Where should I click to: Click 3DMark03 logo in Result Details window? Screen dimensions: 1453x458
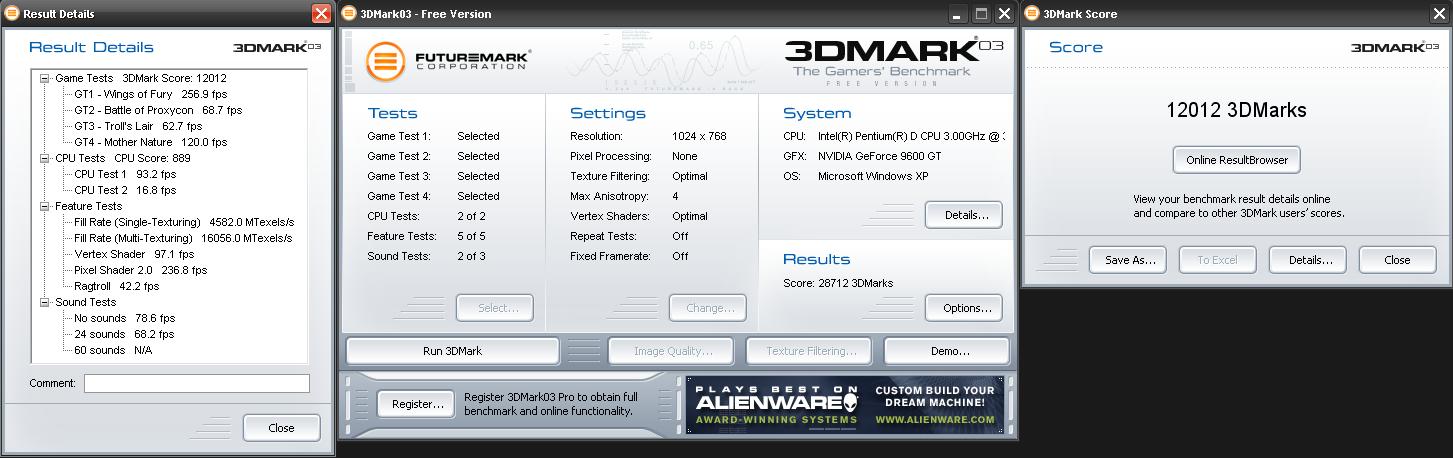click(x=277, y=47)
